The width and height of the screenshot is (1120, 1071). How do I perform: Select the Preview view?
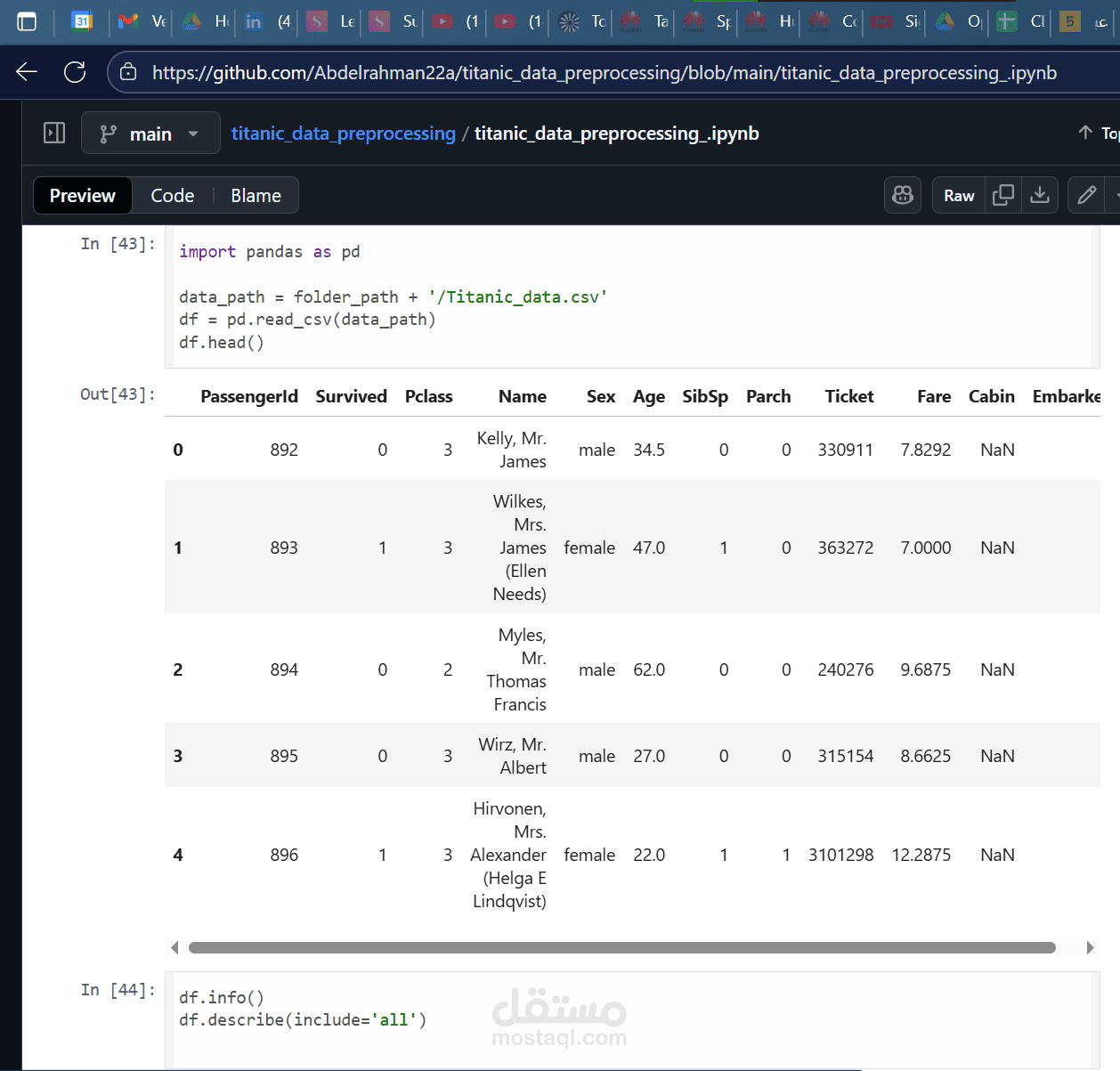83,196
